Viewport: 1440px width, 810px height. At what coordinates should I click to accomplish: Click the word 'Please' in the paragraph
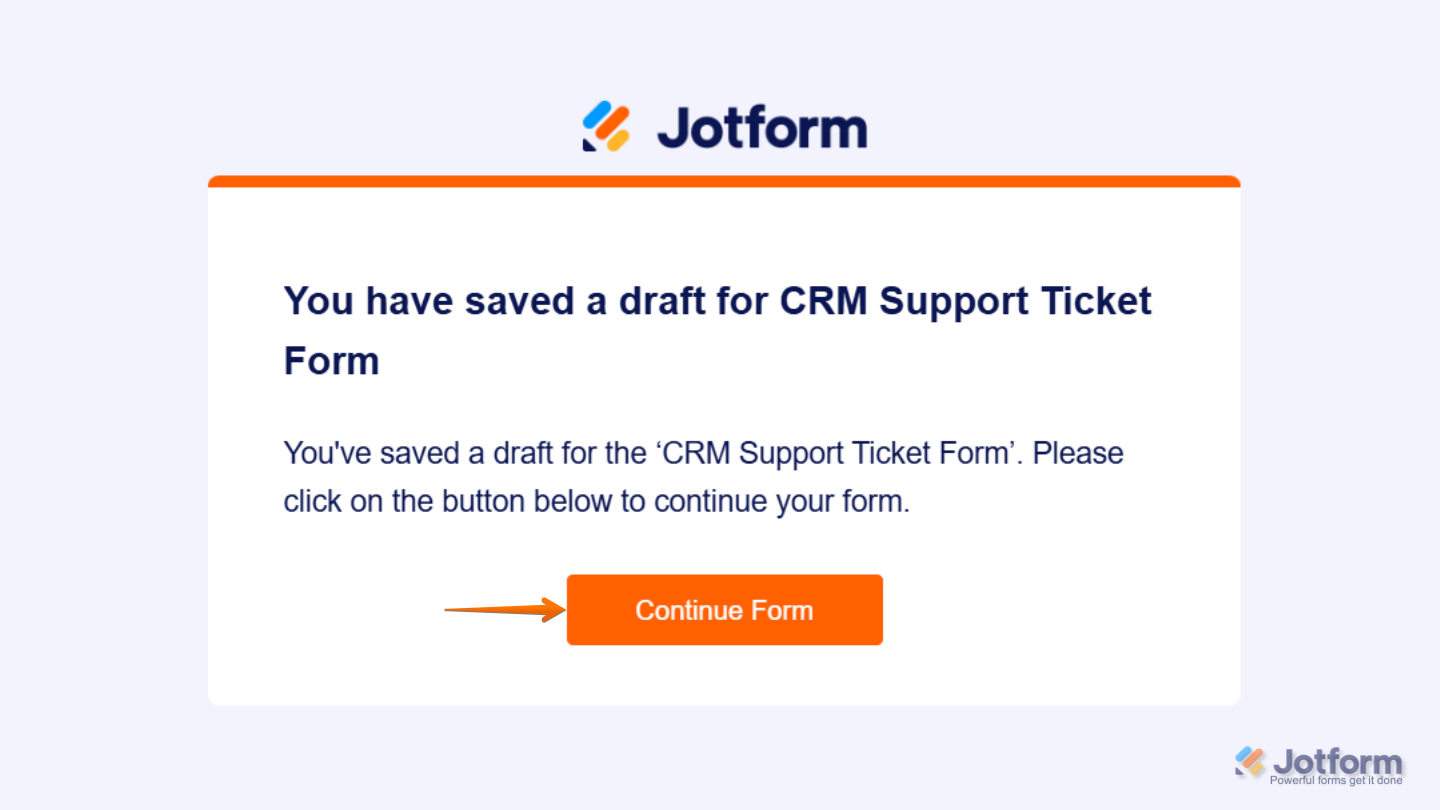[x=1077, y=453]
